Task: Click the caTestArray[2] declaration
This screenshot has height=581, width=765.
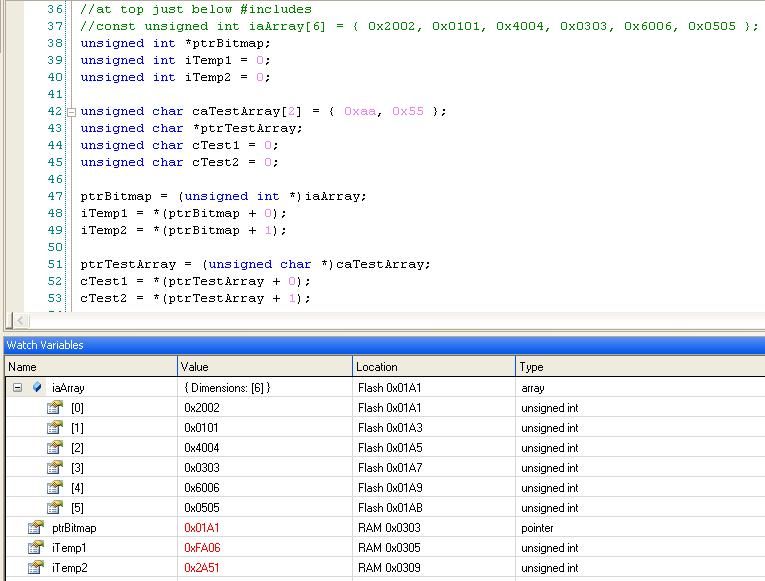Action: click(x=247, y=112)
